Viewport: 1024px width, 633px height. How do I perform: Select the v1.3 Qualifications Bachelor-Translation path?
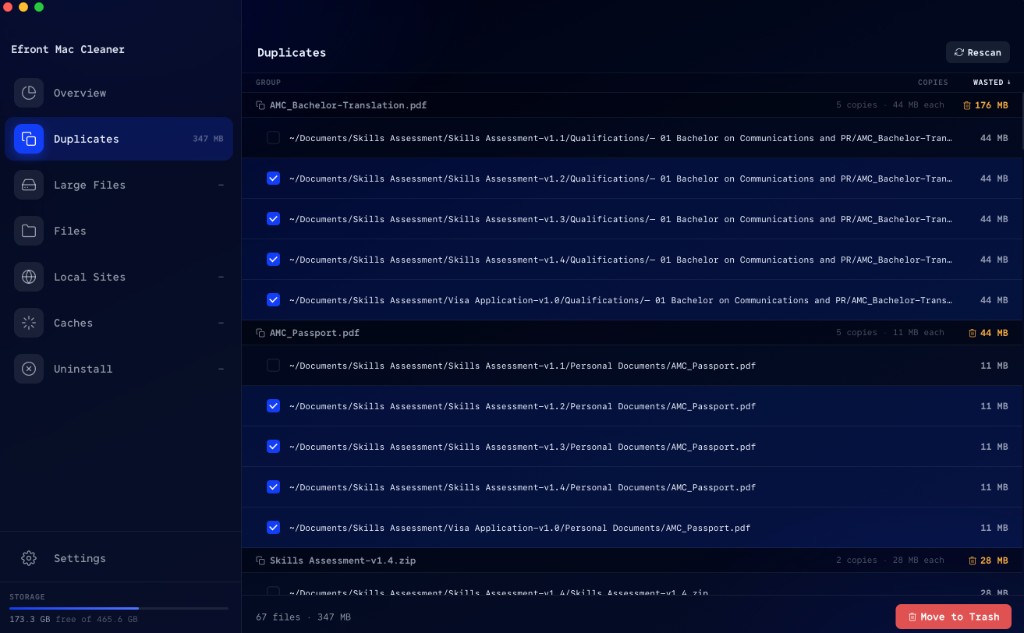(x=620, y=219)
